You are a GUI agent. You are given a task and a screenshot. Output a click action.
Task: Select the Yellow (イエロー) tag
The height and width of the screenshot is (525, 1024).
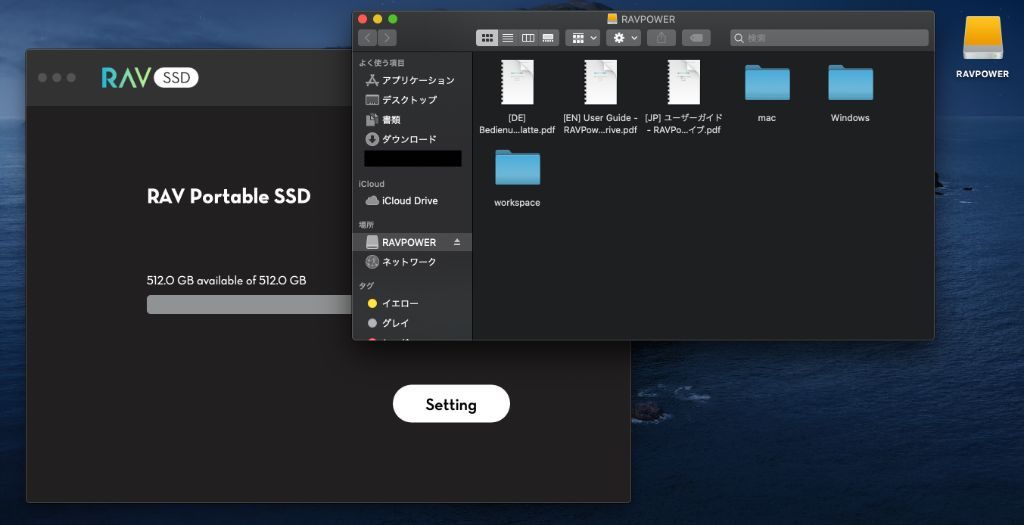click(x=412, y=304)
